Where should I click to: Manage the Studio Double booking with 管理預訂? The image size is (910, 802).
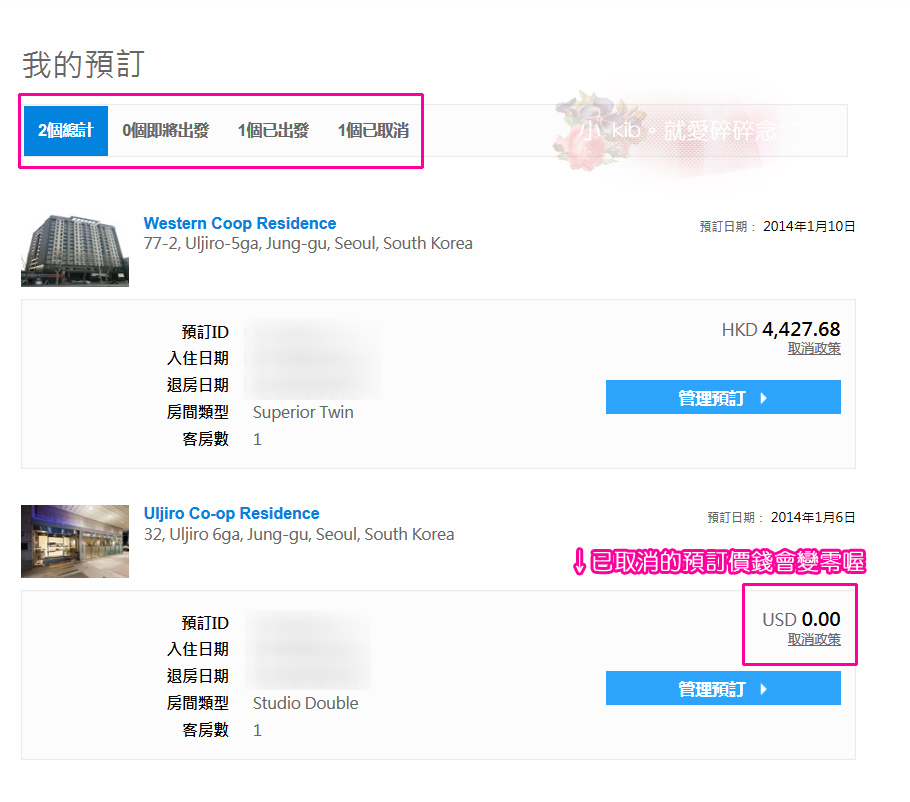pos(723,689)
